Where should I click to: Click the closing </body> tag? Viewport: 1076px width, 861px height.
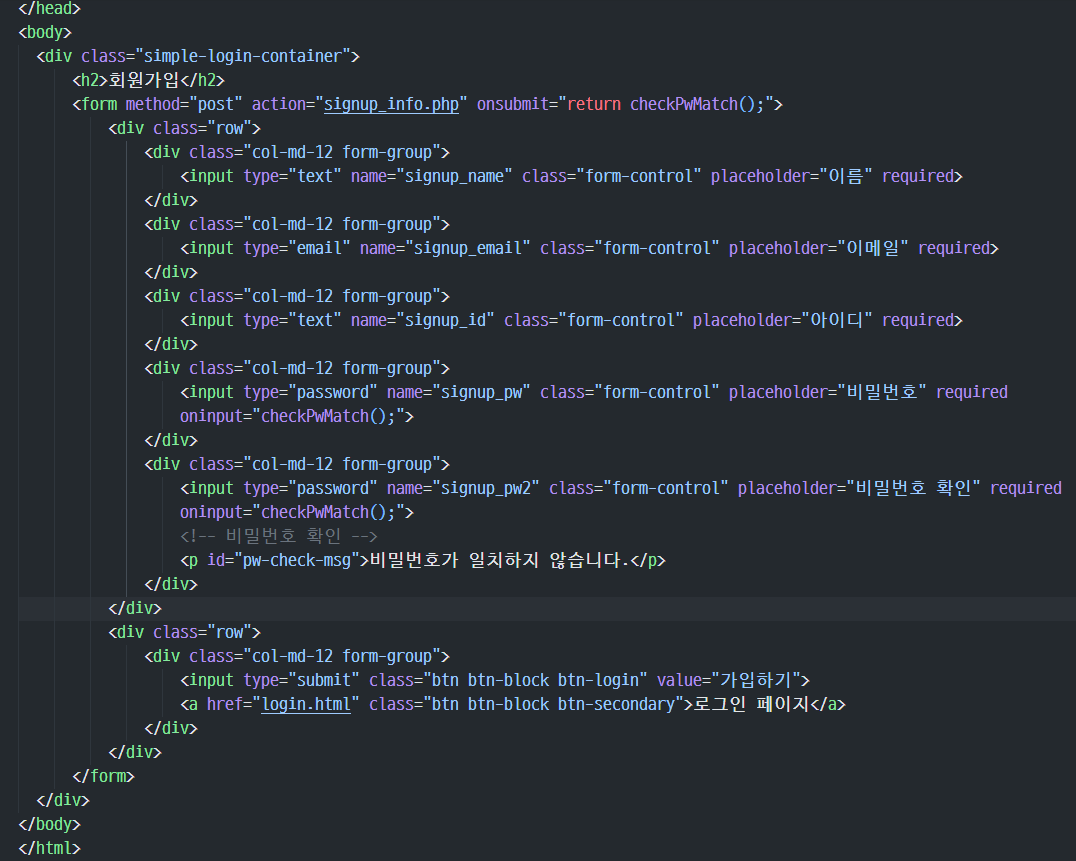coord(49,825)
